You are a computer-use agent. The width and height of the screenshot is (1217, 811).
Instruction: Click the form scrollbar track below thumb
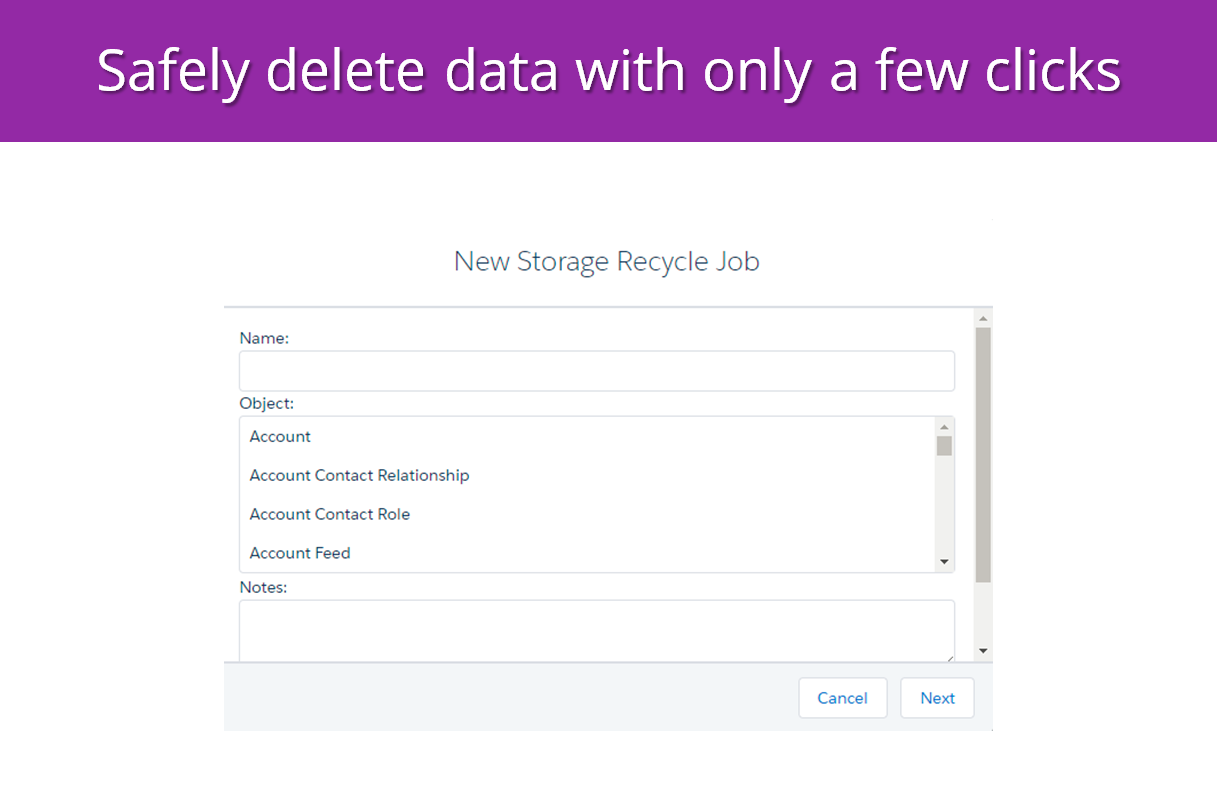983,612
